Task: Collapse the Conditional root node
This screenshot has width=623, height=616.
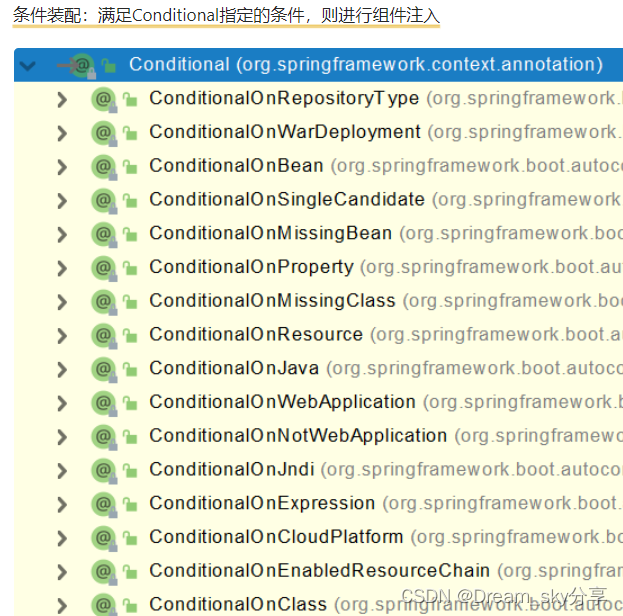Action: (27, 66)
